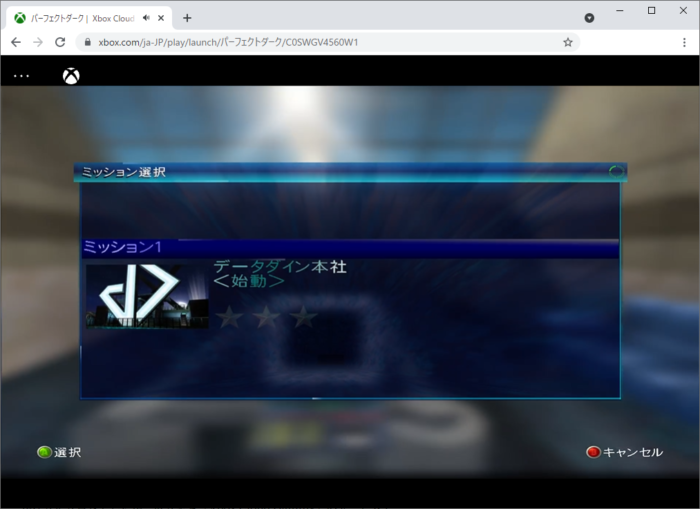Choose the データダイン本社 mission title
This screenshot has height=509, width=700.
[x=280, y=267]
